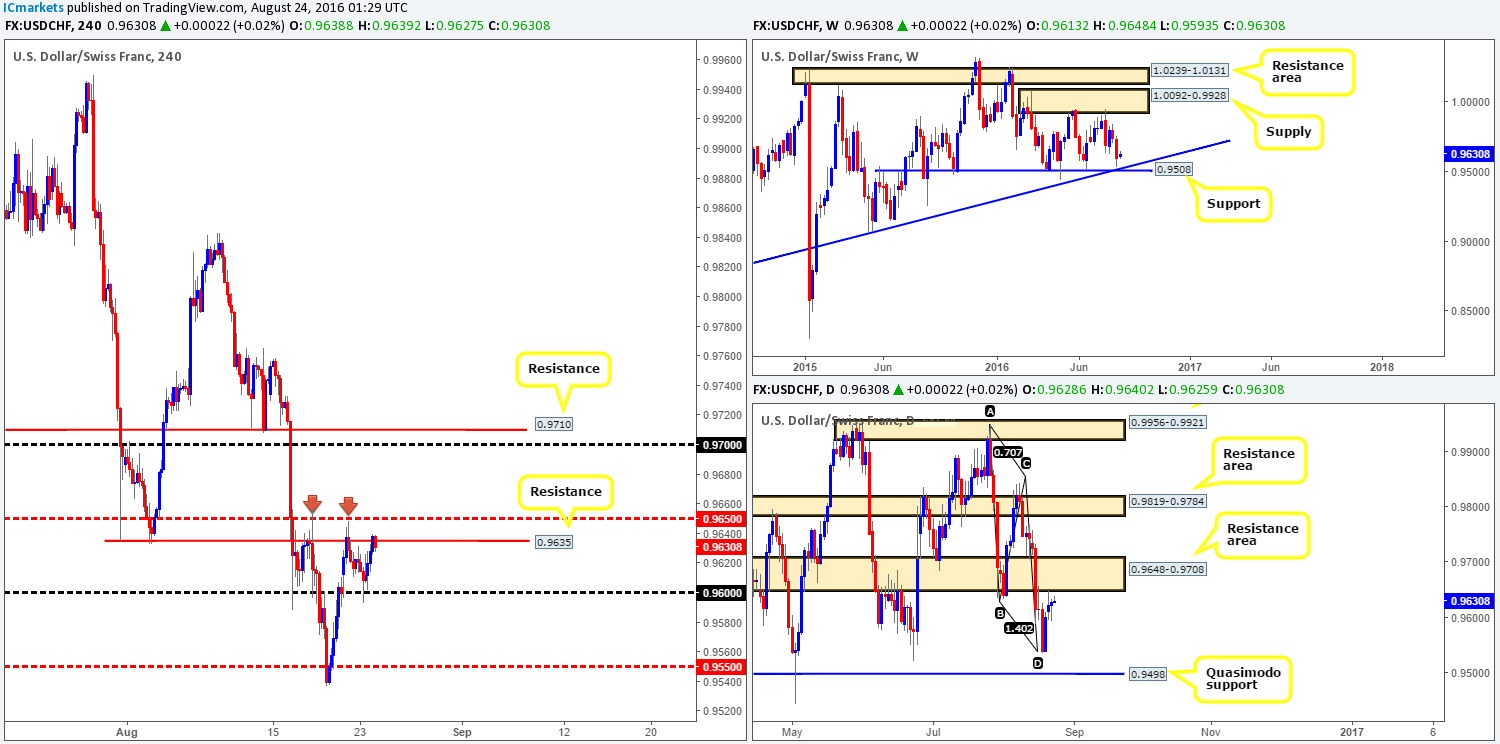Click the "May" label on daily time axis
Screen dimensions: 1500x744
pyautogui.click(x=792, y=730)
